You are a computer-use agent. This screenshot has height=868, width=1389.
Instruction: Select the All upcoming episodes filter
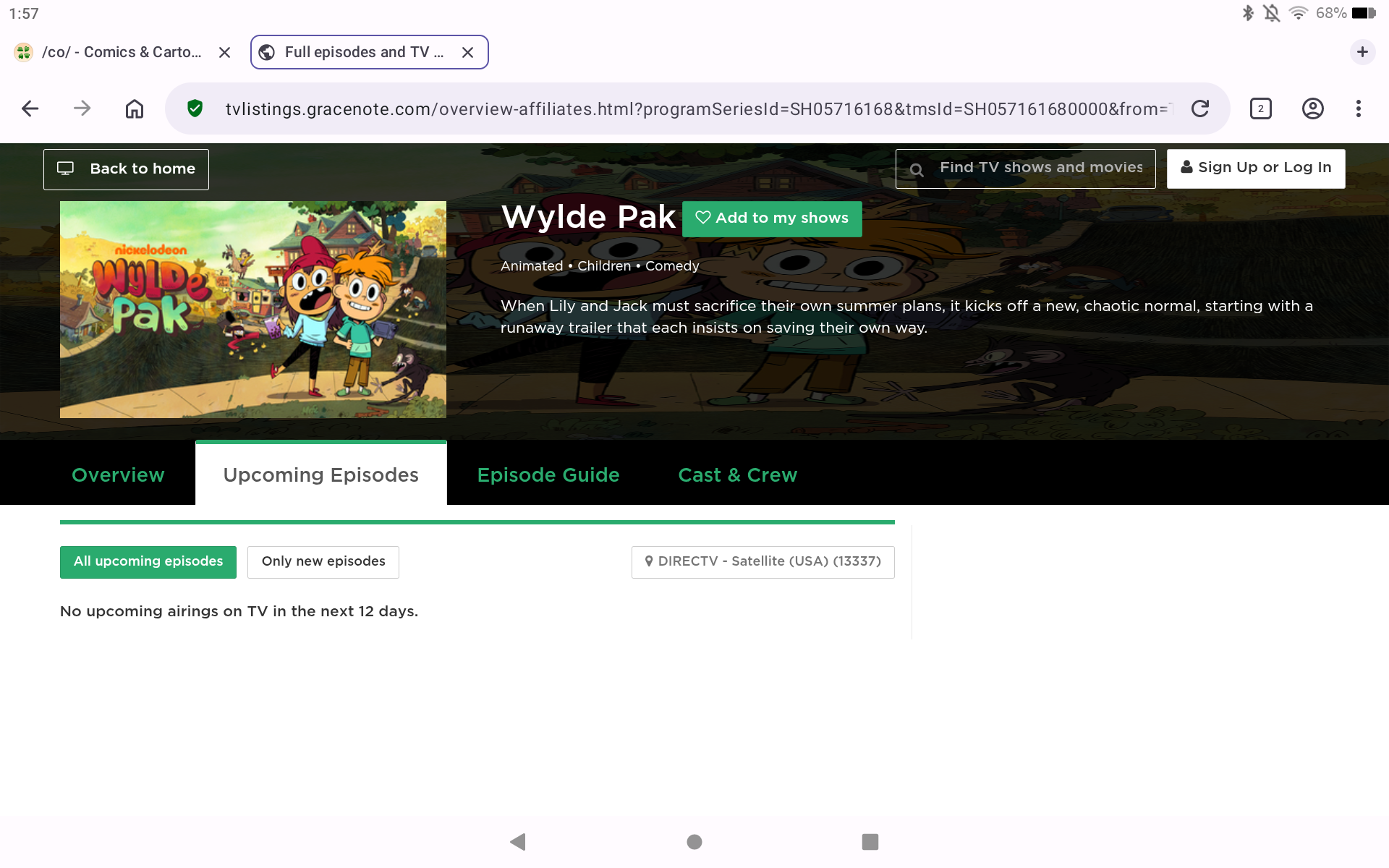click(x=148, y=561)
